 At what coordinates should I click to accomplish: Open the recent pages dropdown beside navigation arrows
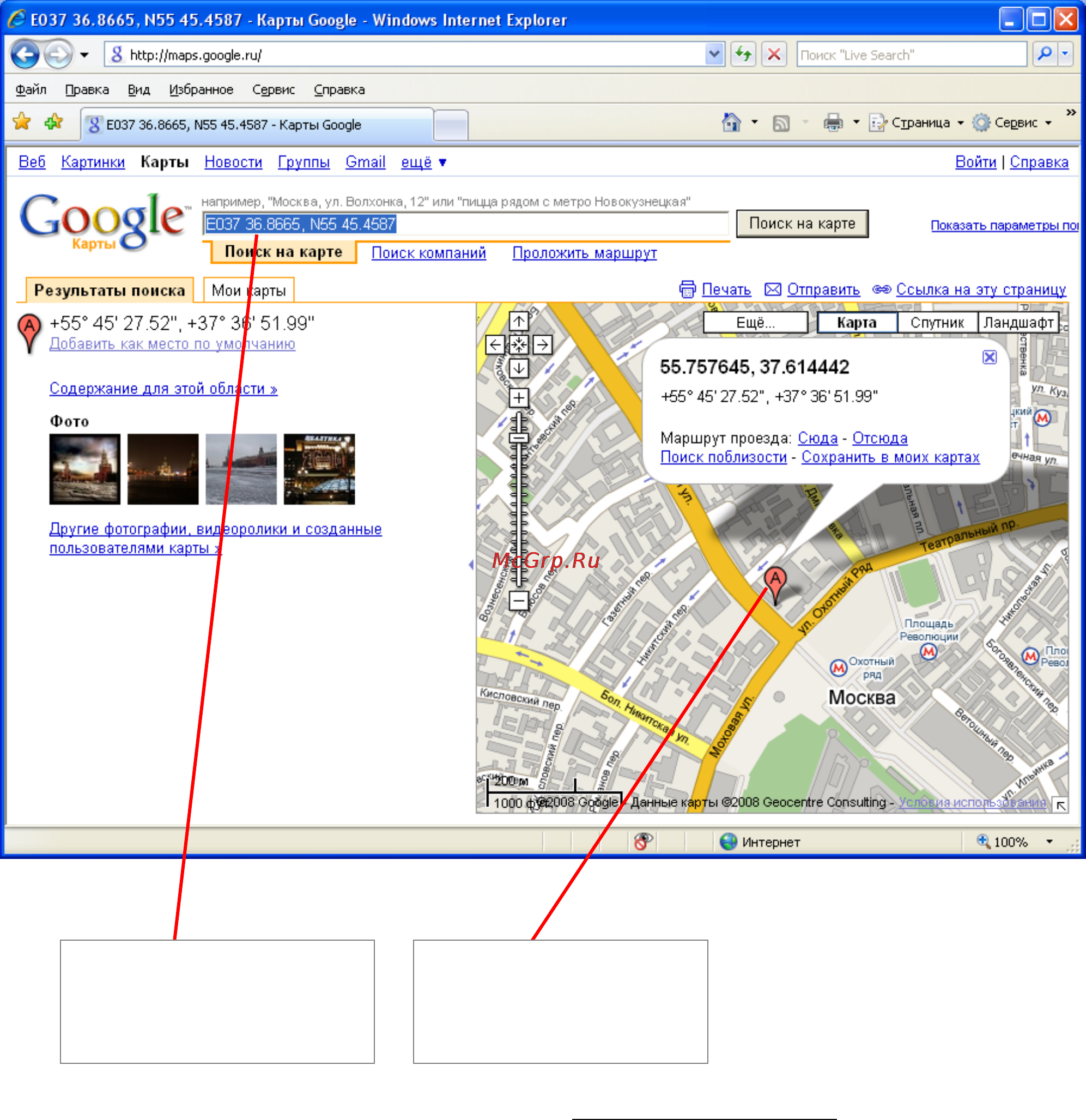point(84,56)
